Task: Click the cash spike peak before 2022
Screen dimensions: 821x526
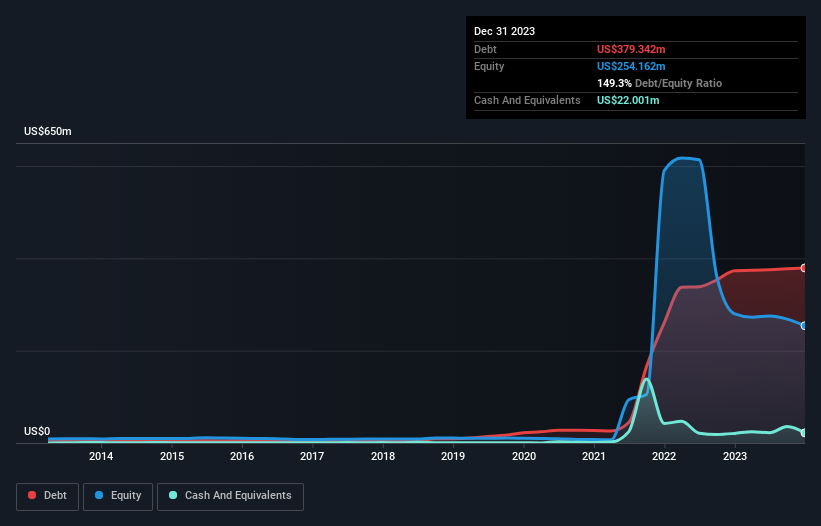Action: (x=647, y=379)
